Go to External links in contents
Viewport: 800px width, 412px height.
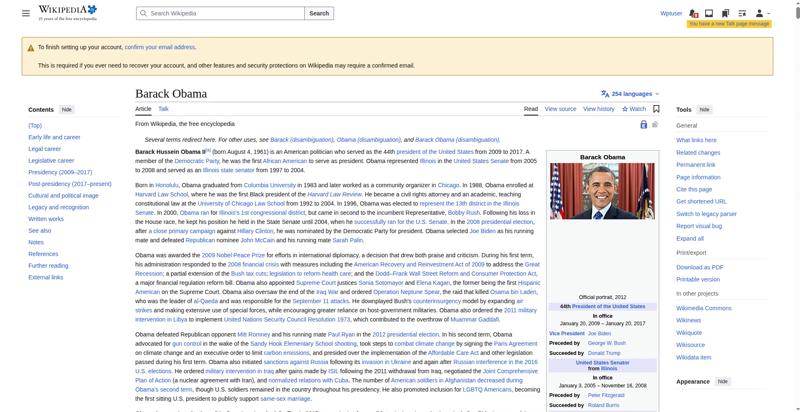pos(46,277)
